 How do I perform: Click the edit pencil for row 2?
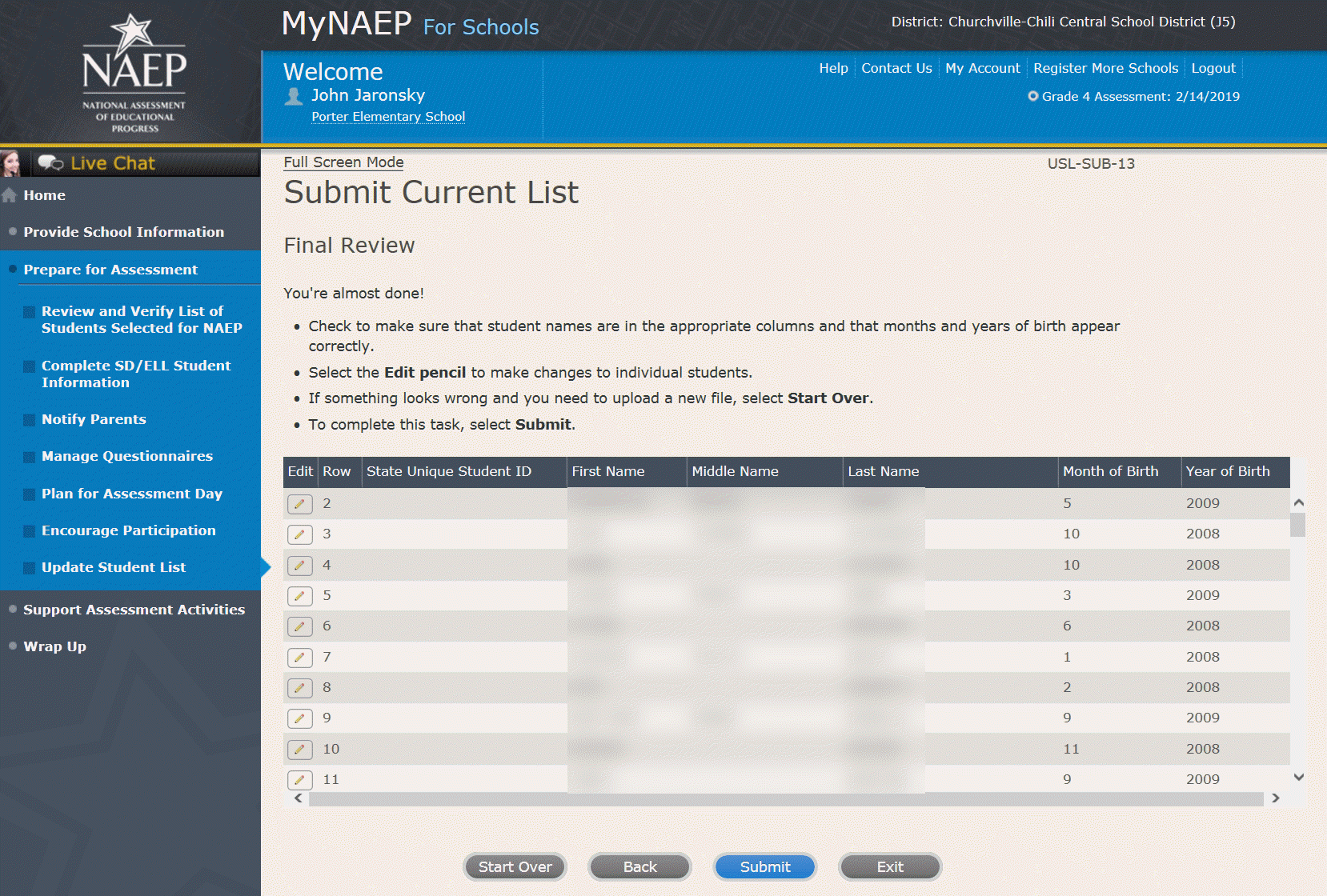coord(299,504)
